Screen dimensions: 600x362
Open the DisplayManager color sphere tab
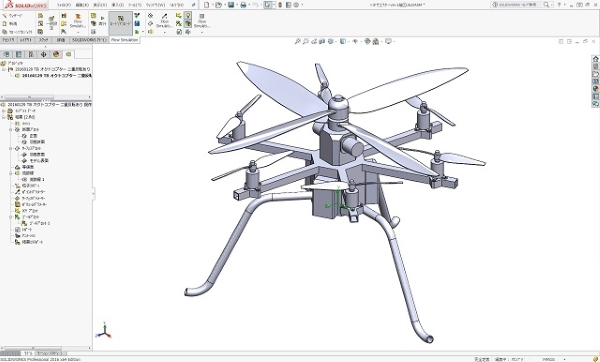coord(56,54)
